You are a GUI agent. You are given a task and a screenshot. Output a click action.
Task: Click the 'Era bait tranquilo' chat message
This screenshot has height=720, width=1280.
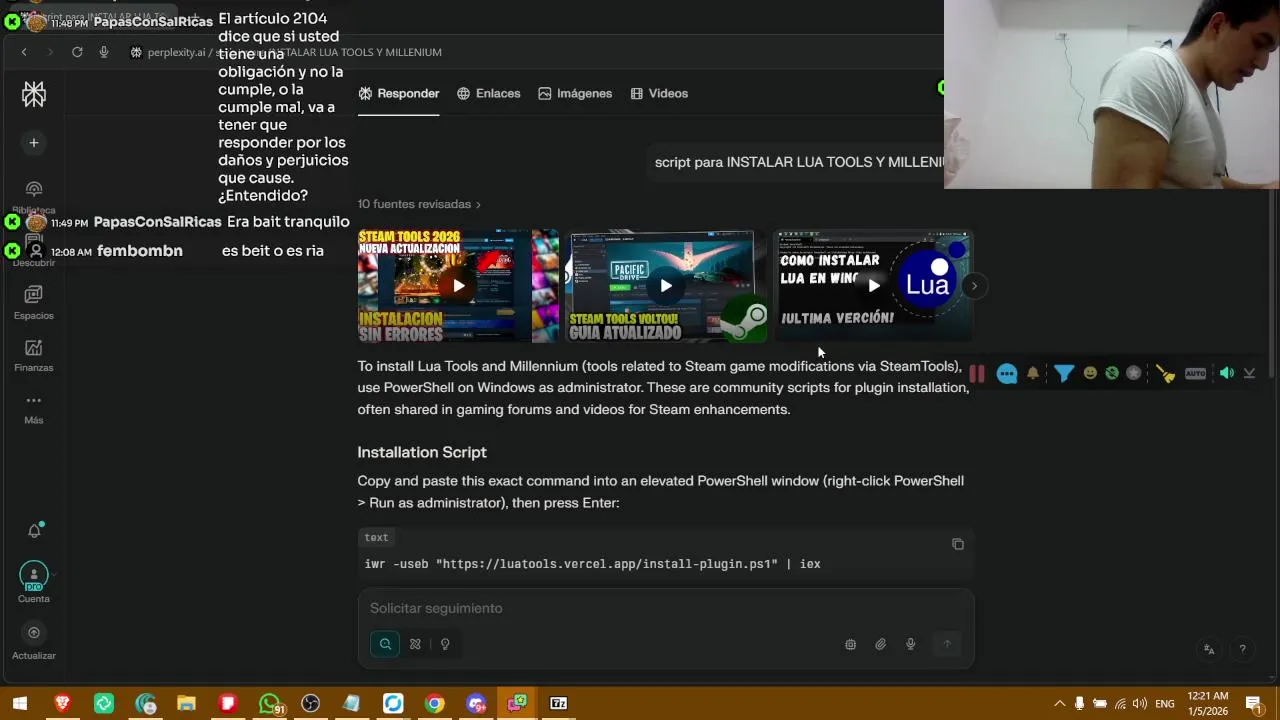coord(288,222)
